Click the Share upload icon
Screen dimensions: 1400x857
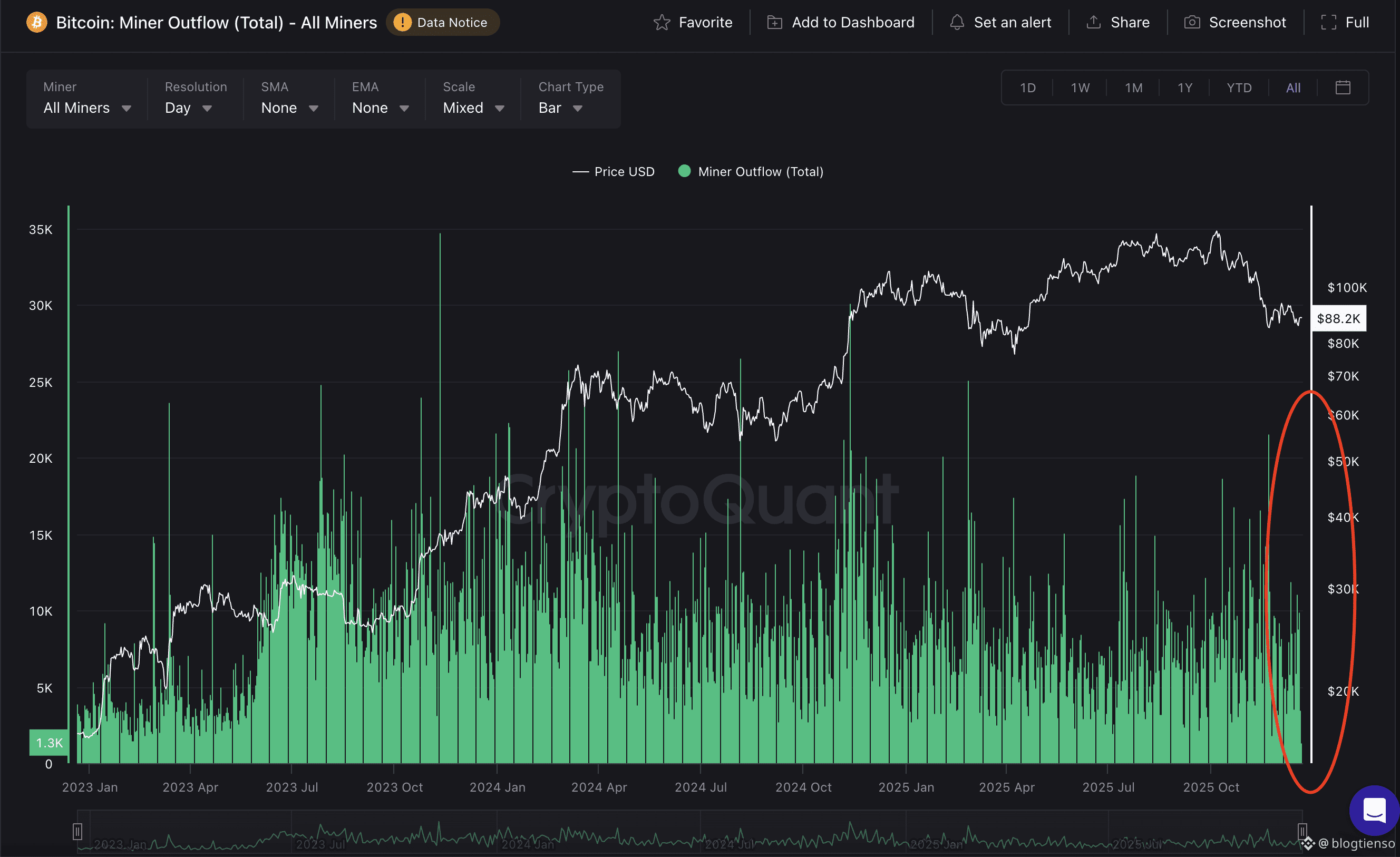point(1093,23)
